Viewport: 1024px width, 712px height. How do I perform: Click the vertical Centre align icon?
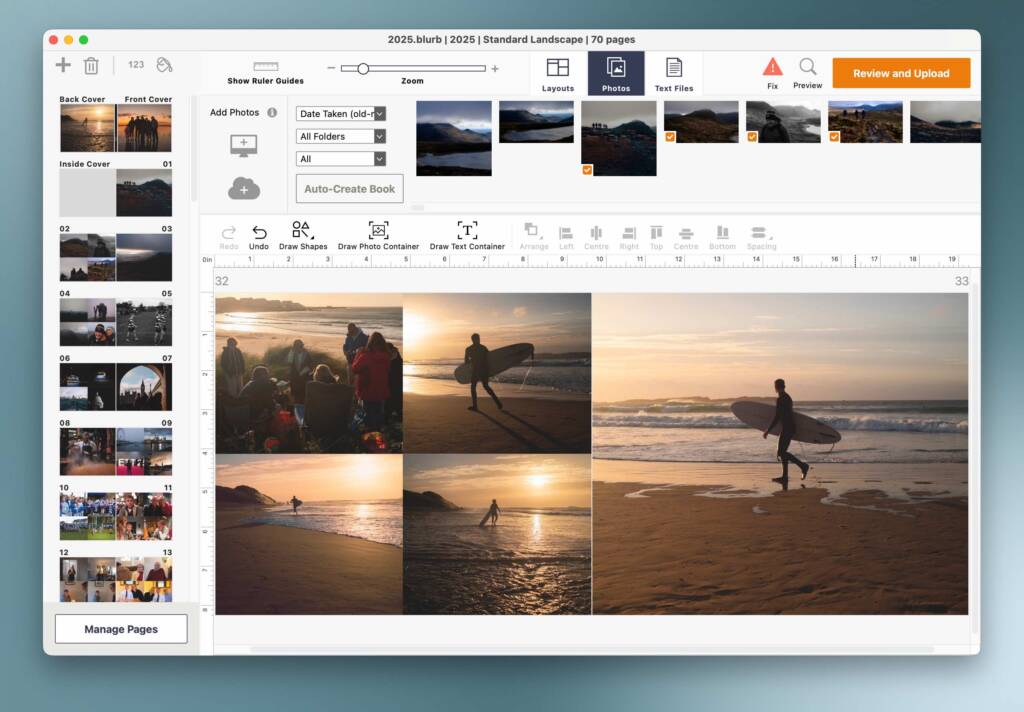(x=686, y=236)
